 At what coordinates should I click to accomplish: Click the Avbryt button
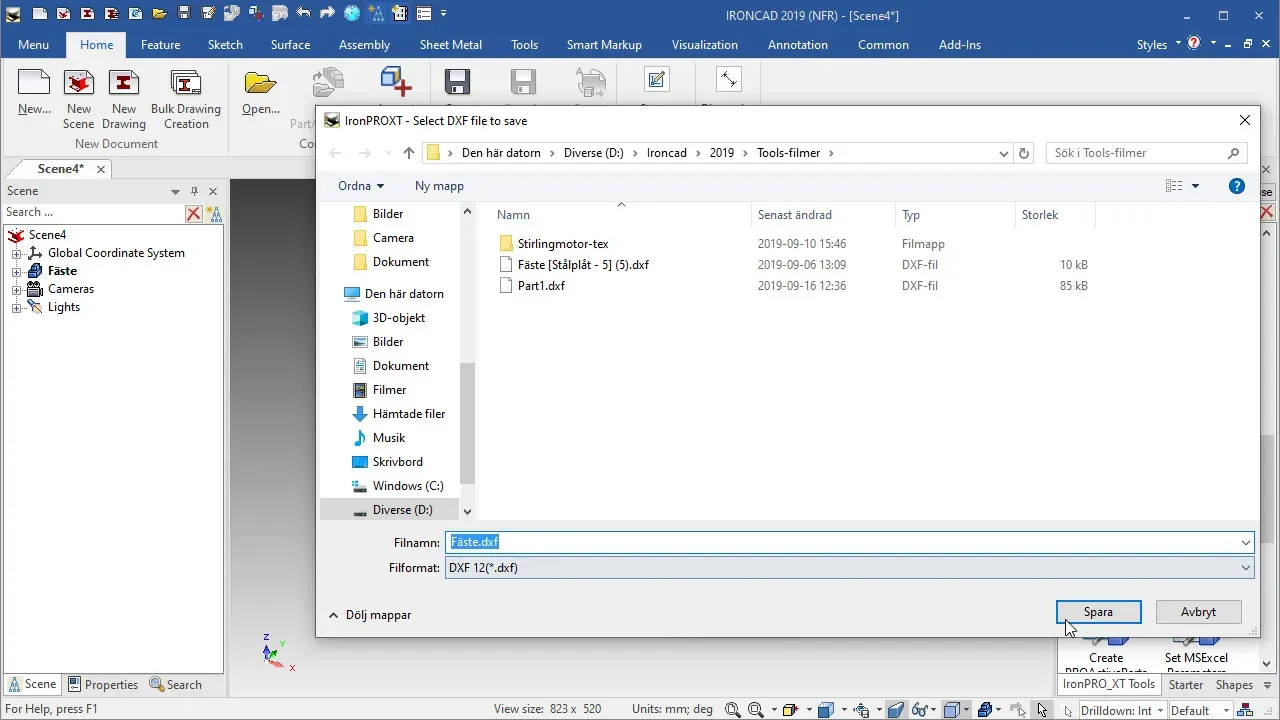click(x=1198, y=612)
